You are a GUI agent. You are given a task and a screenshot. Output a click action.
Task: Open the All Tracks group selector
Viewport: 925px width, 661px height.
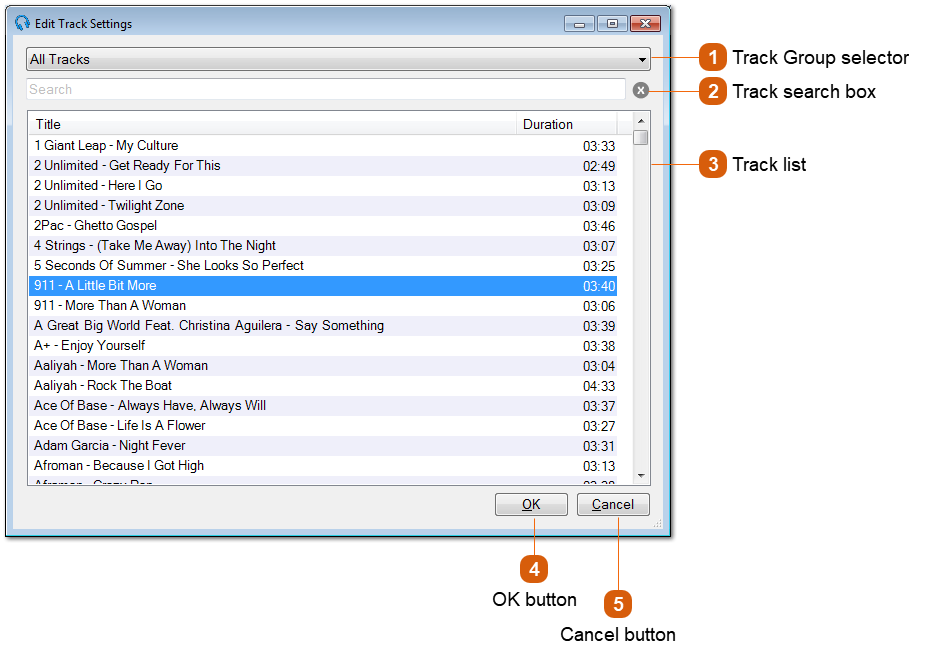(335, 59)
